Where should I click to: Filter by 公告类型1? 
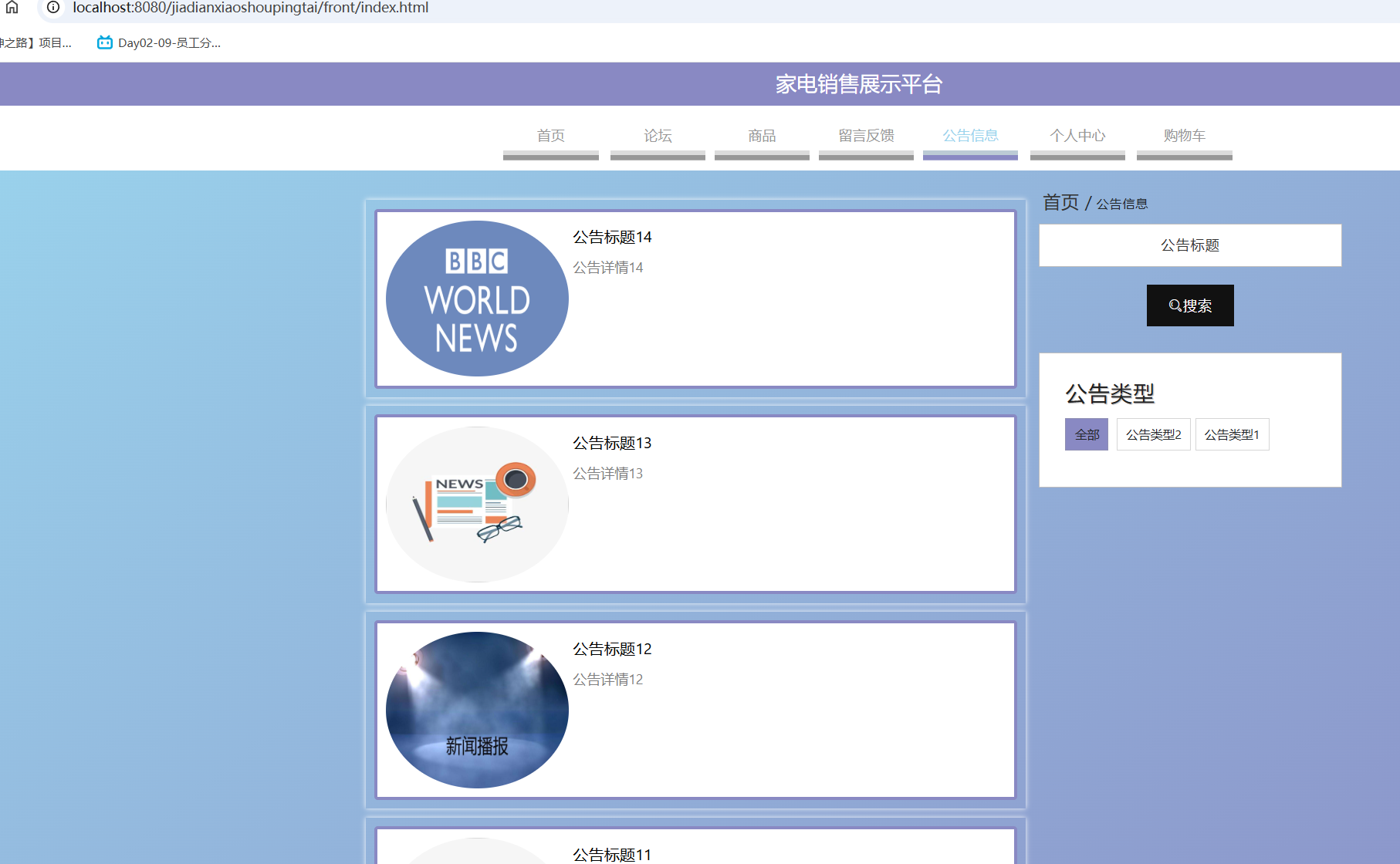pos(1232,434)
